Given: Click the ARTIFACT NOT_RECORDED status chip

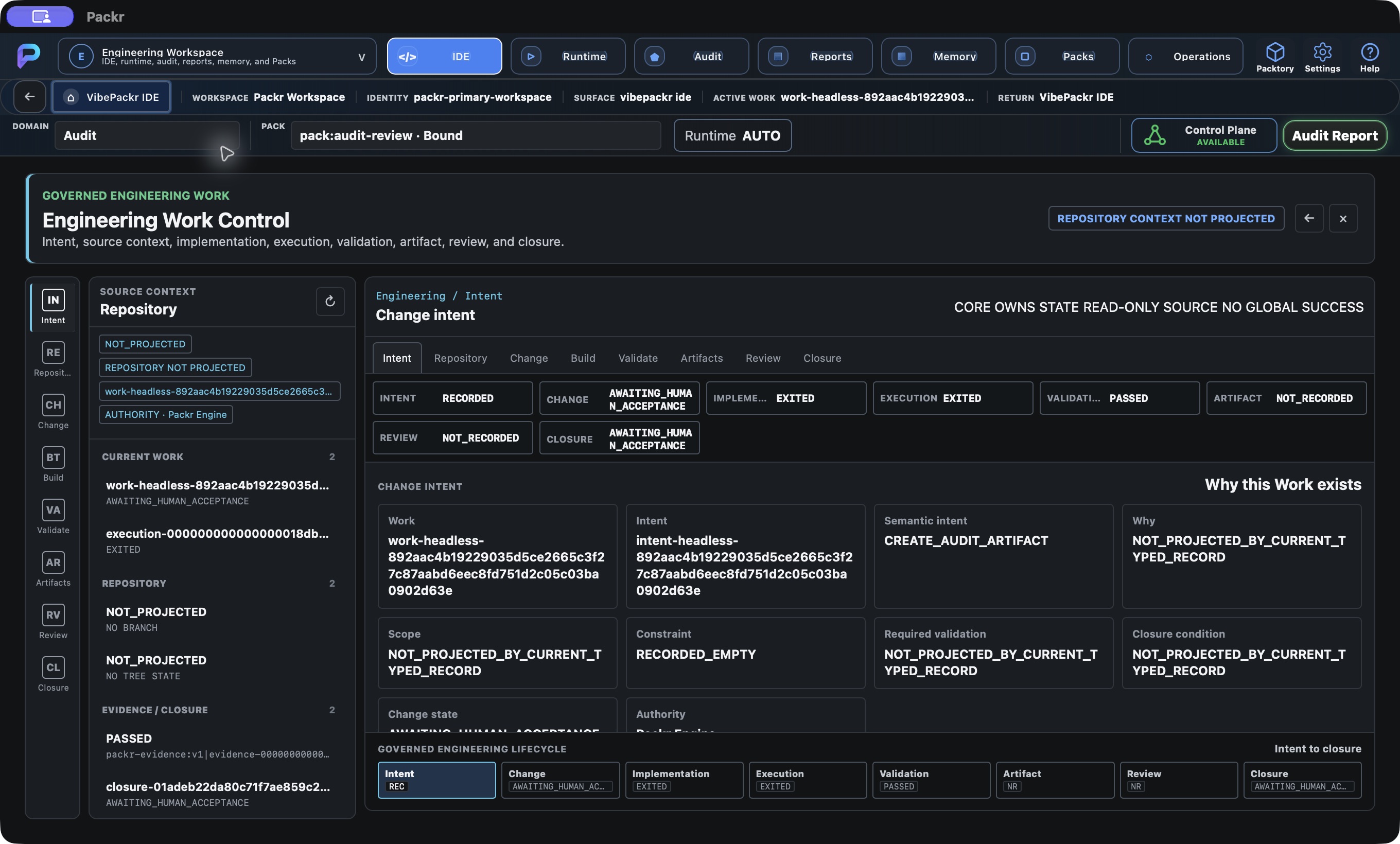Looking at the screenshot, I should (x=1286, y=398).
